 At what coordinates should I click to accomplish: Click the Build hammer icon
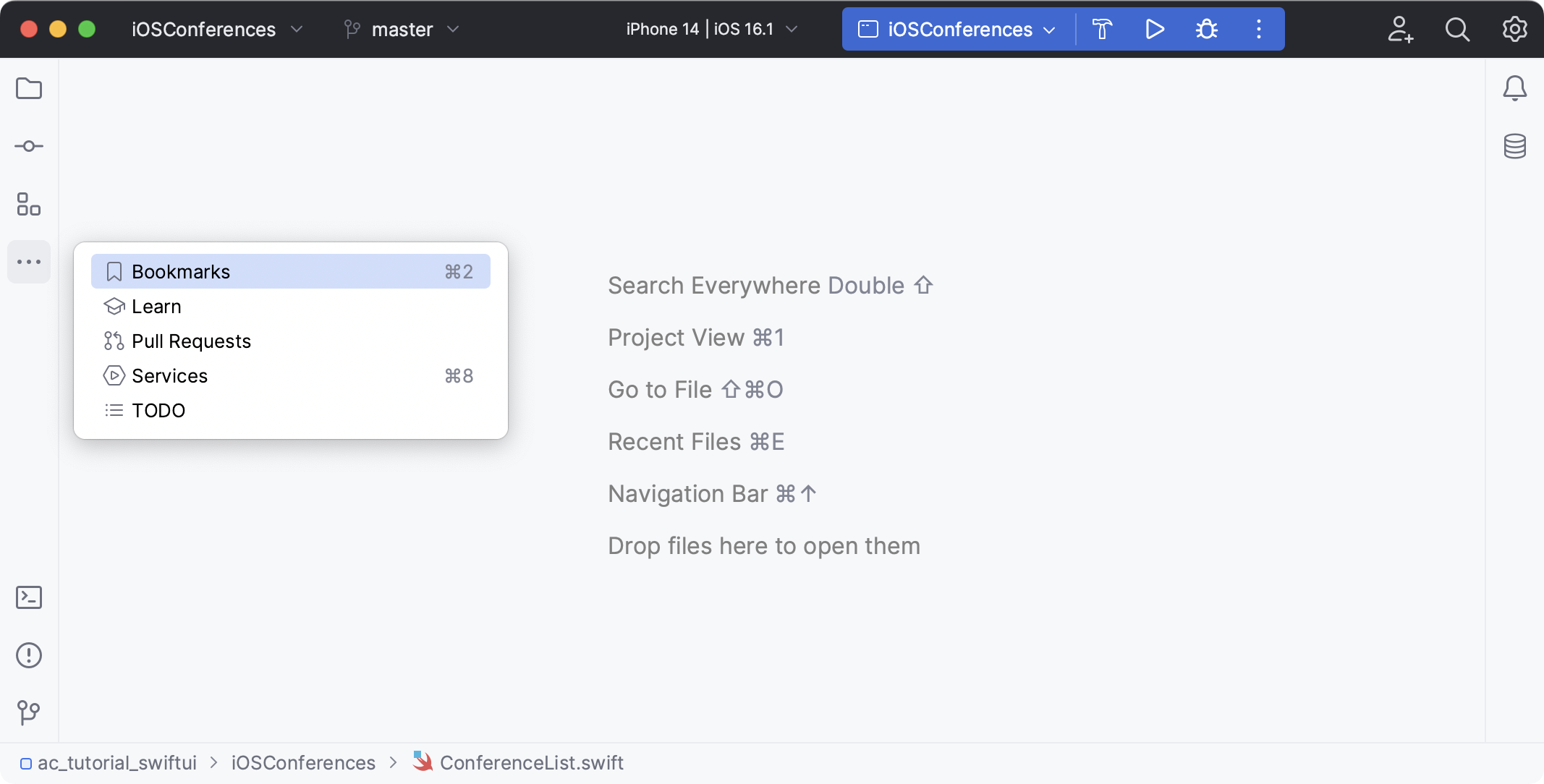pos(1102,29)
